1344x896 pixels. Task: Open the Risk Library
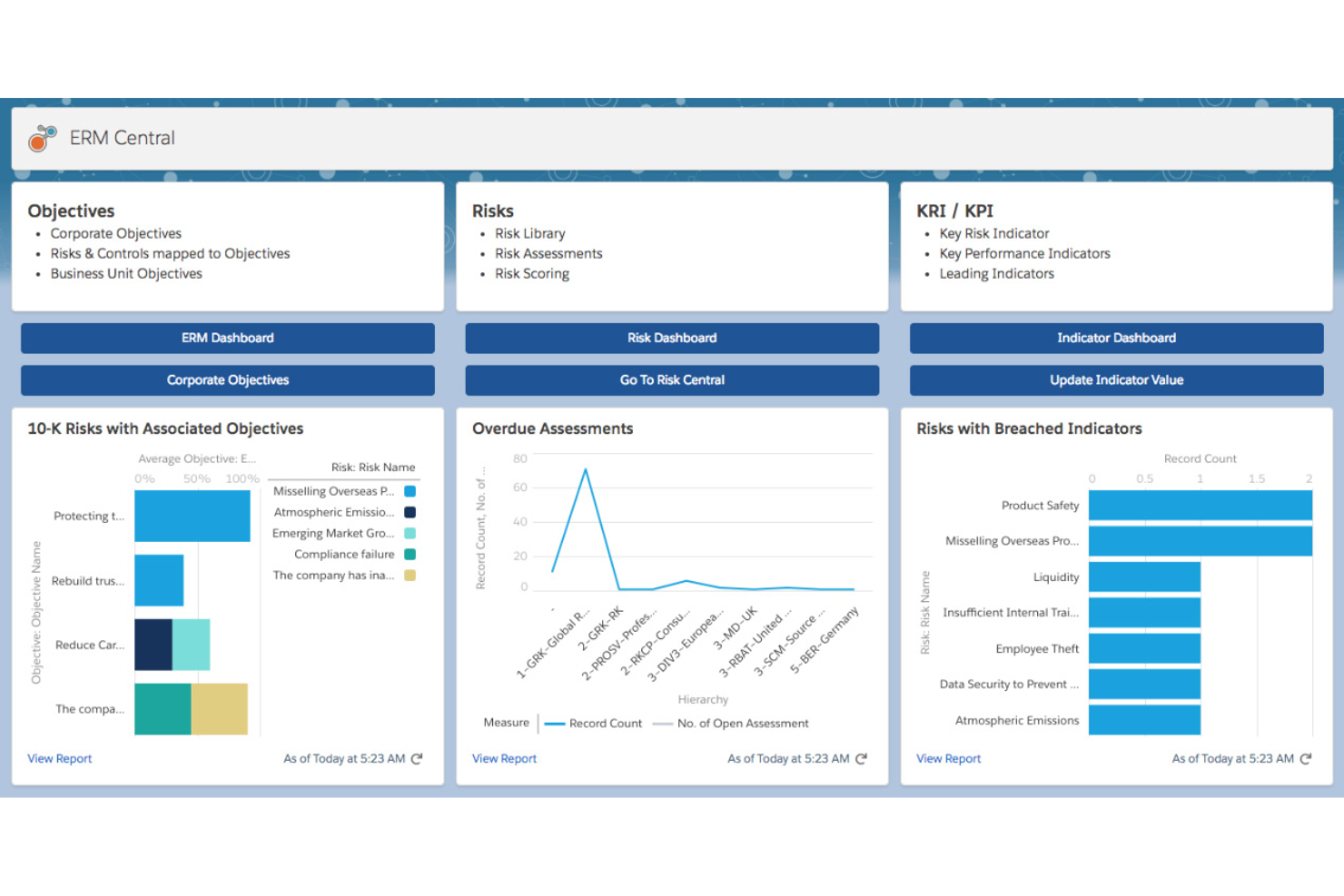pyautogui.click(x=530, y=233)
